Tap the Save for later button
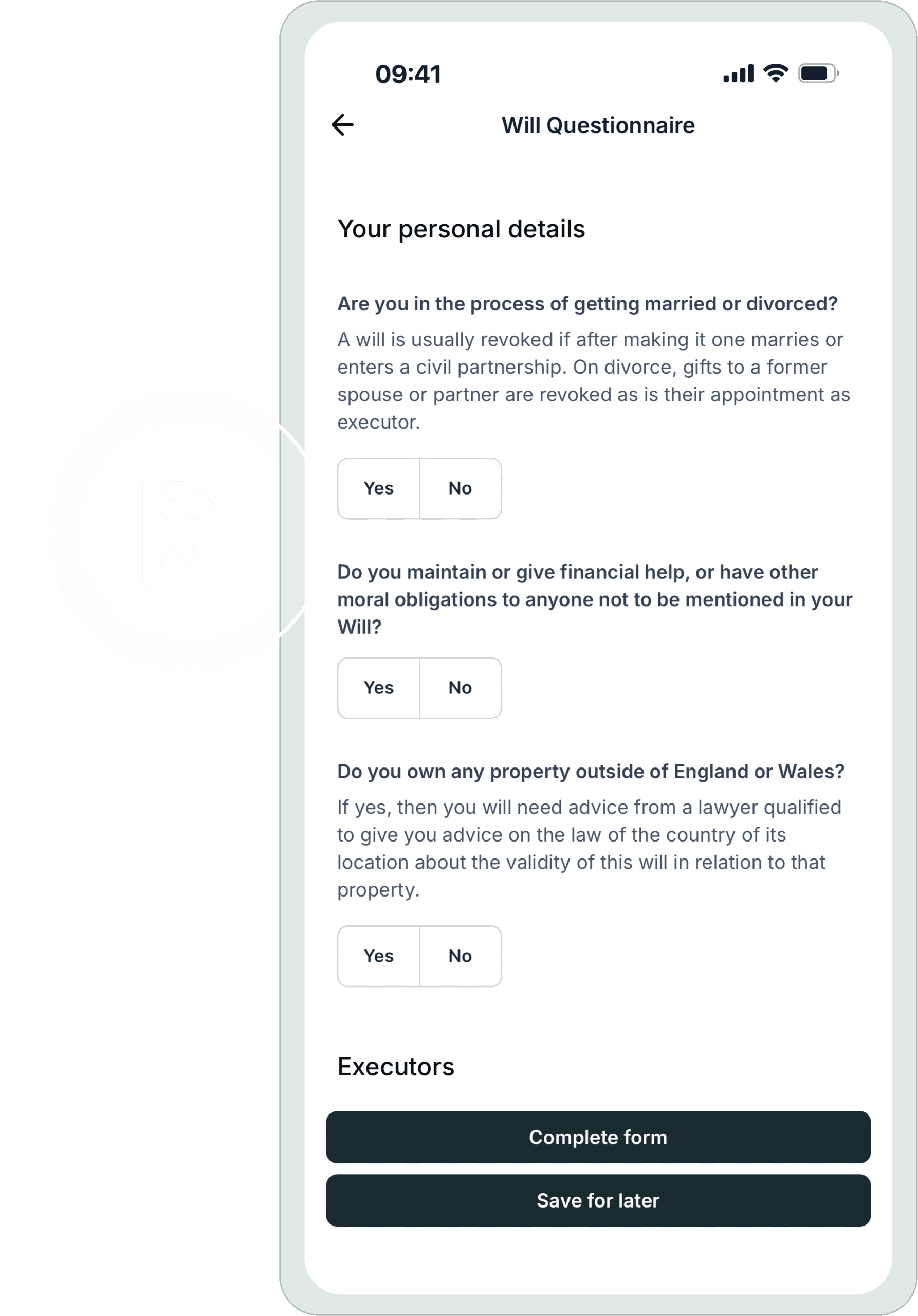The width and height of the screenshot is (918, 1316). [598, 1200]
